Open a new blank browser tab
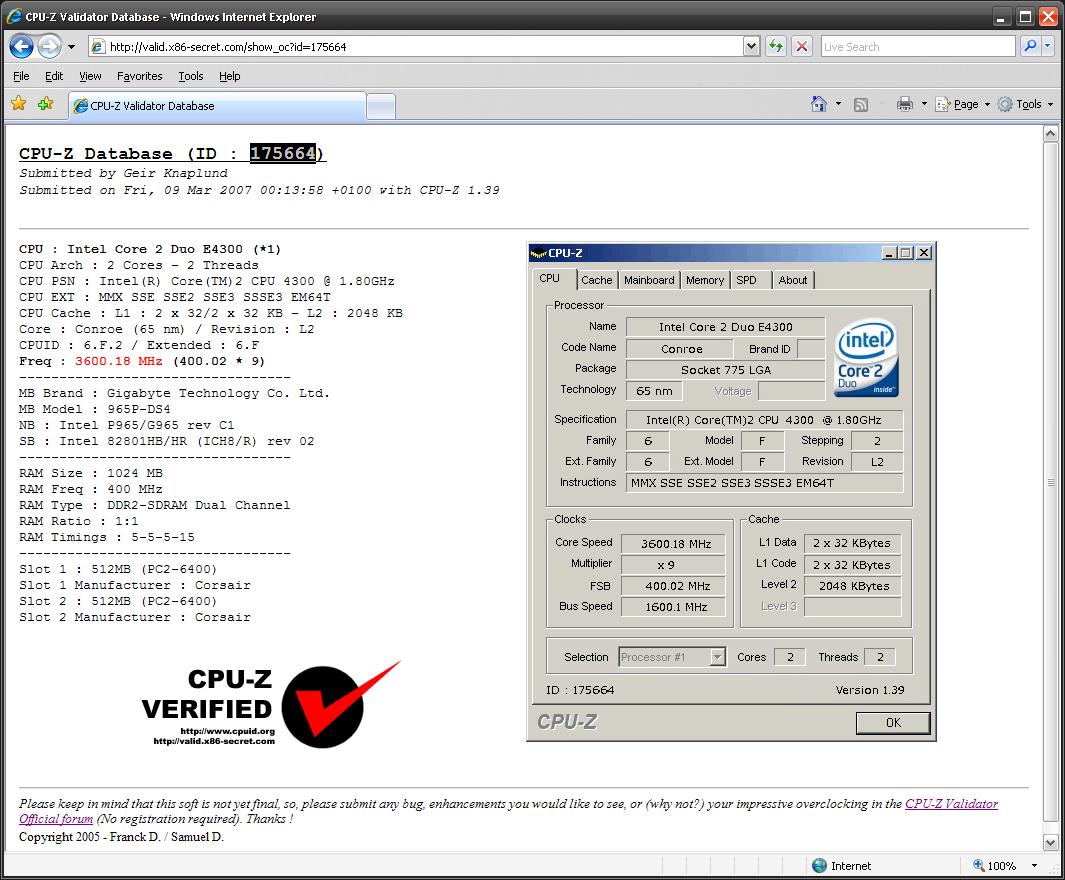 coord(380,107)
